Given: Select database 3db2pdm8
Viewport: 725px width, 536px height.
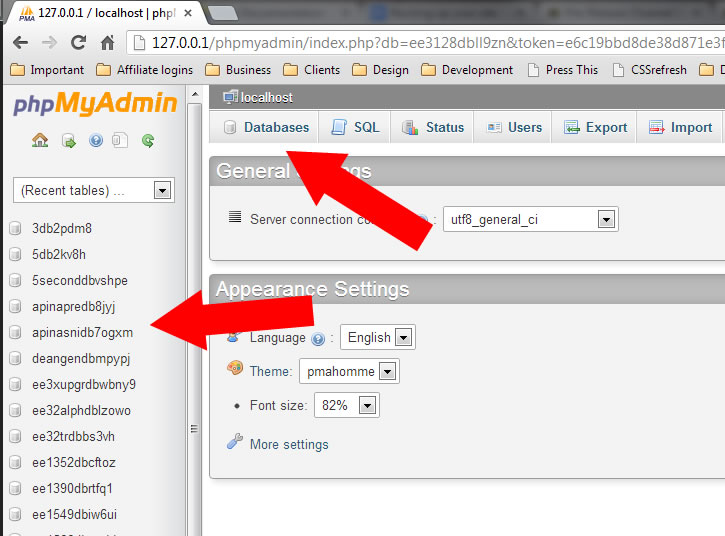Looking at the screenshot, I should 62,228.
